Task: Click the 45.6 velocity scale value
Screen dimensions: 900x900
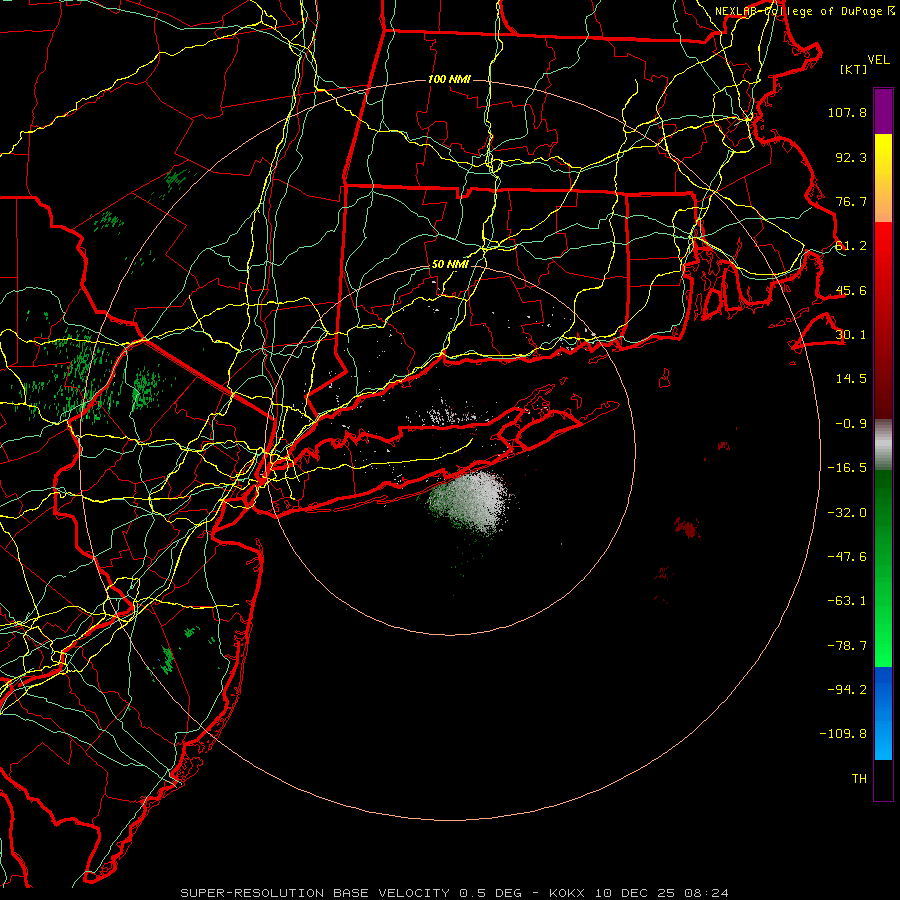Action: coord(851,290)
